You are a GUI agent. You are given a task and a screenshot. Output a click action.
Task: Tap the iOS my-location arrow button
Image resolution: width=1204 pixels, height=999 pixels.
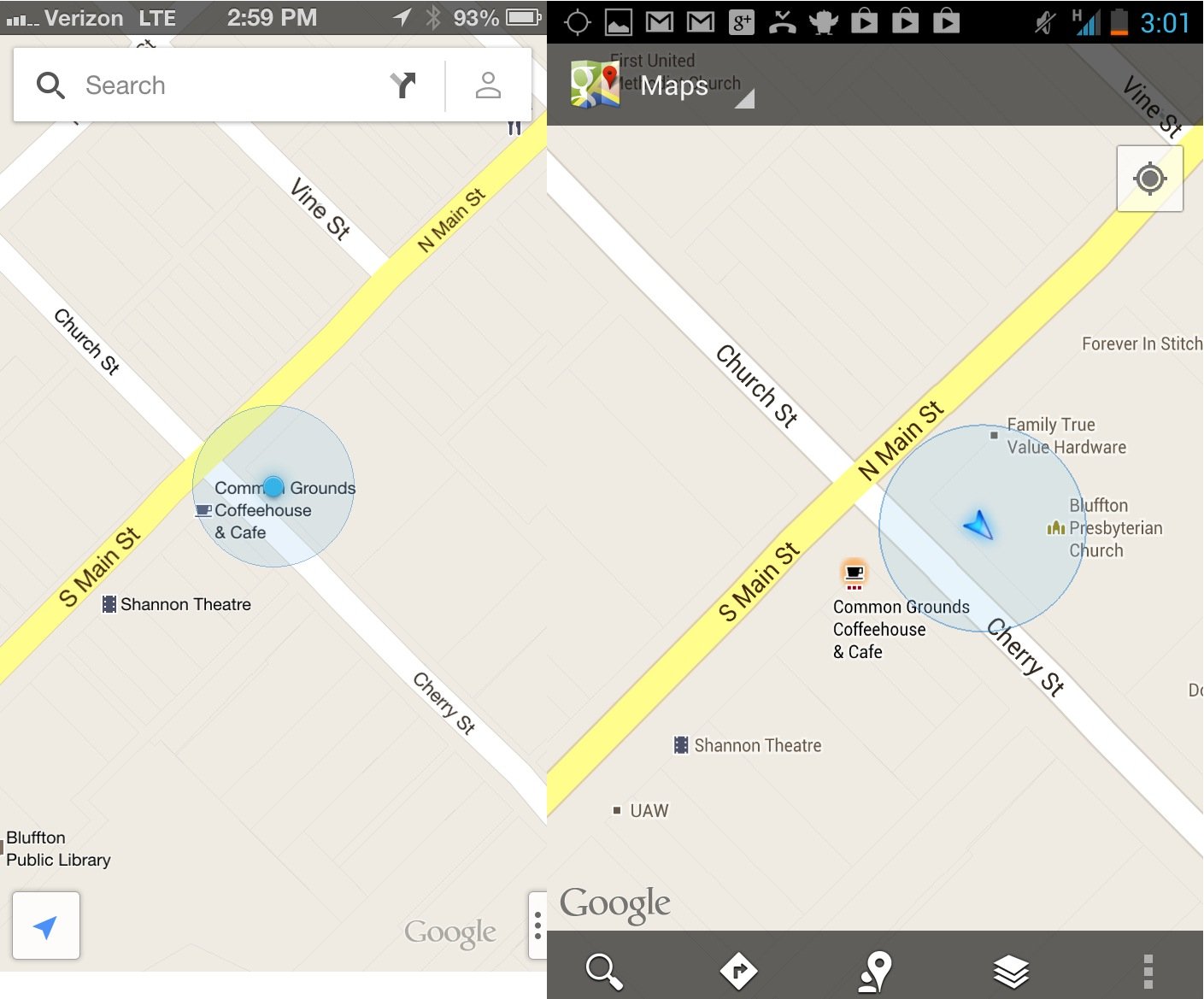point(46,926)
